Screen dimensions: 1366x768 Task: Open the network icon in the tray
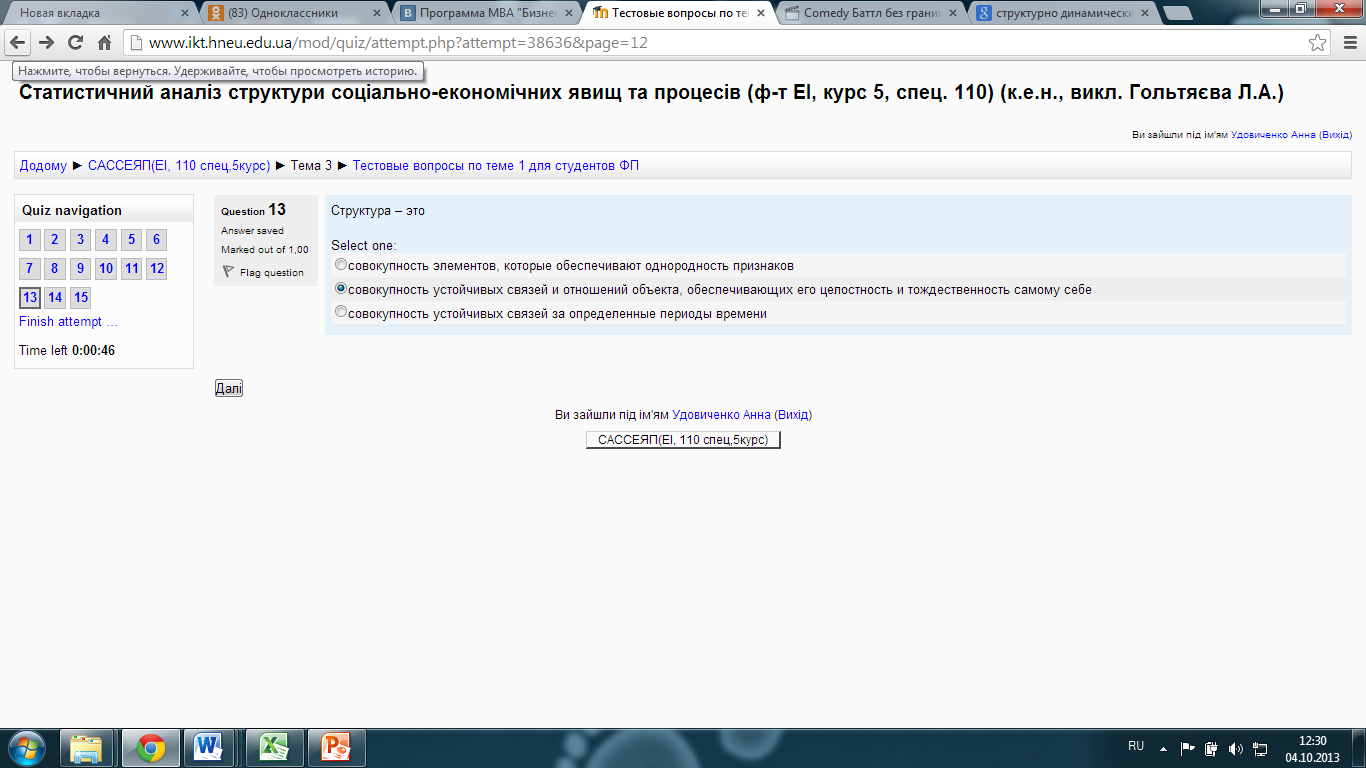[x=1260, y=748]
